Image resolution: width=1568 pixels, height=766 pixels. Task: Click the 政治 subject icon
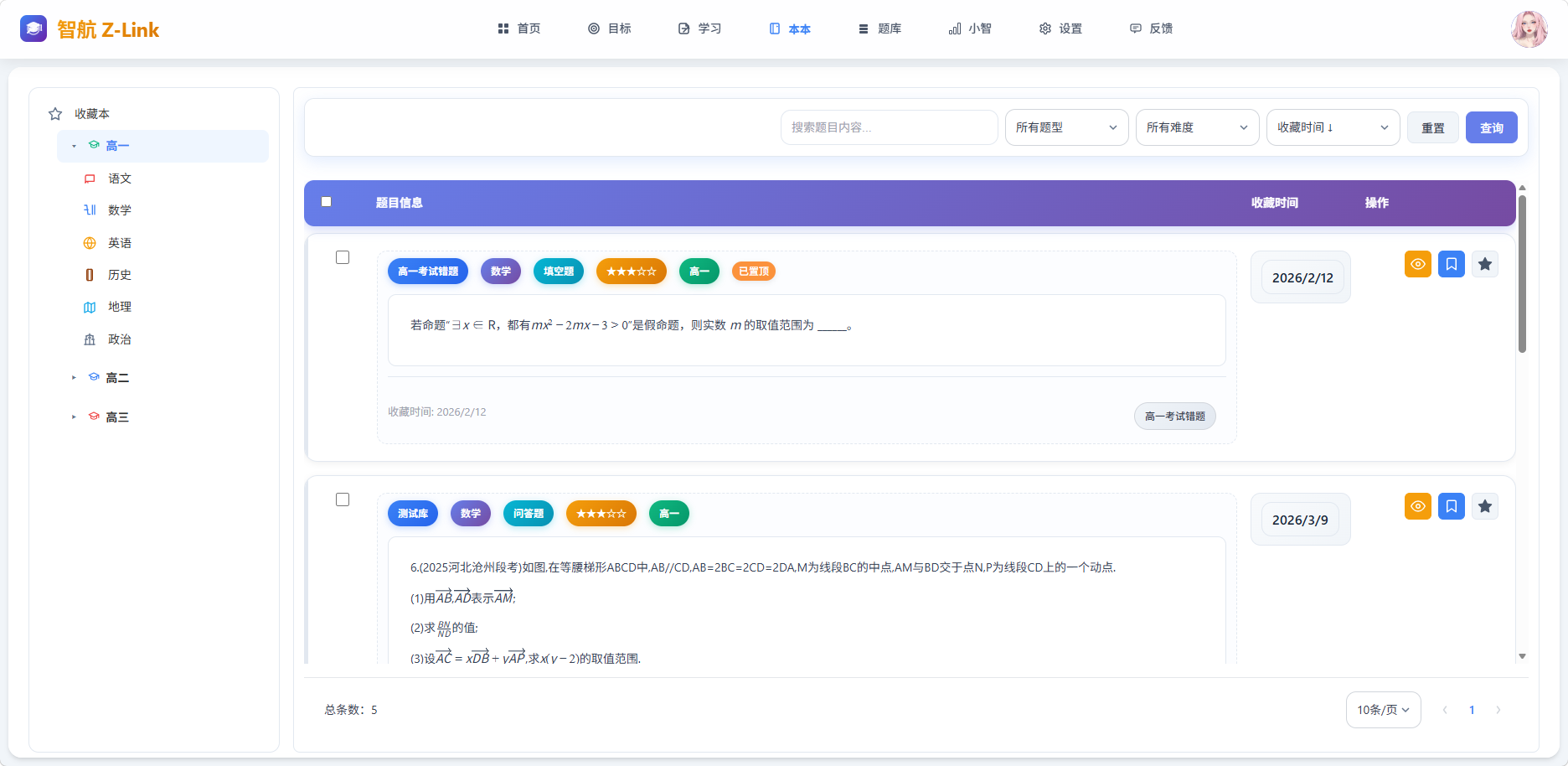90,339
